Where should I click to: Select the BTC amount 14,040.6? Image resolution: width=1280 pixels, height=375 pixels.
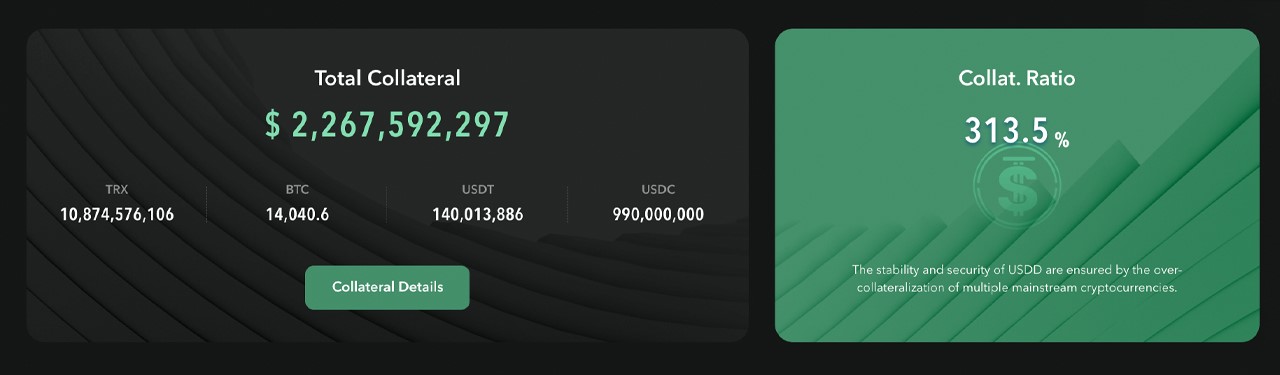tap(297, 214)
